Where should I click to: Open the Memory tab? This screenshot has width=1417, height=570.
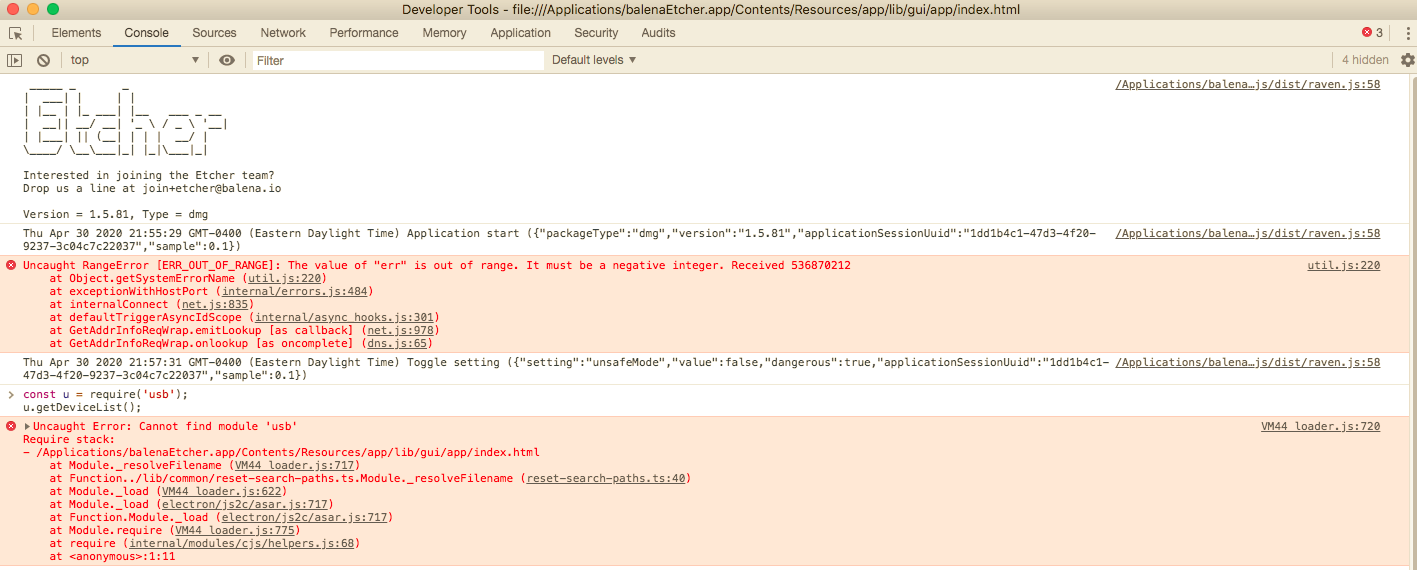pyautogui.click(x=444, y=33)
